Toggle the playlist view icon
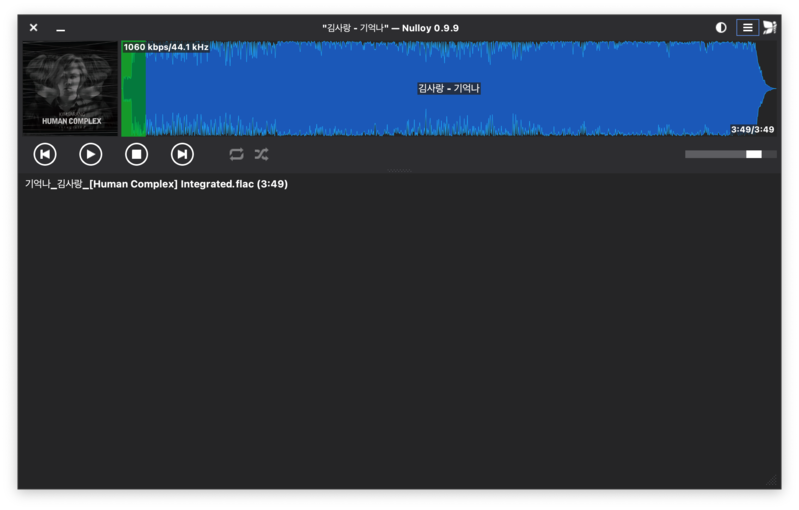Screen dimensions: 799x510 pyautogui.click(x=748, y=28)
